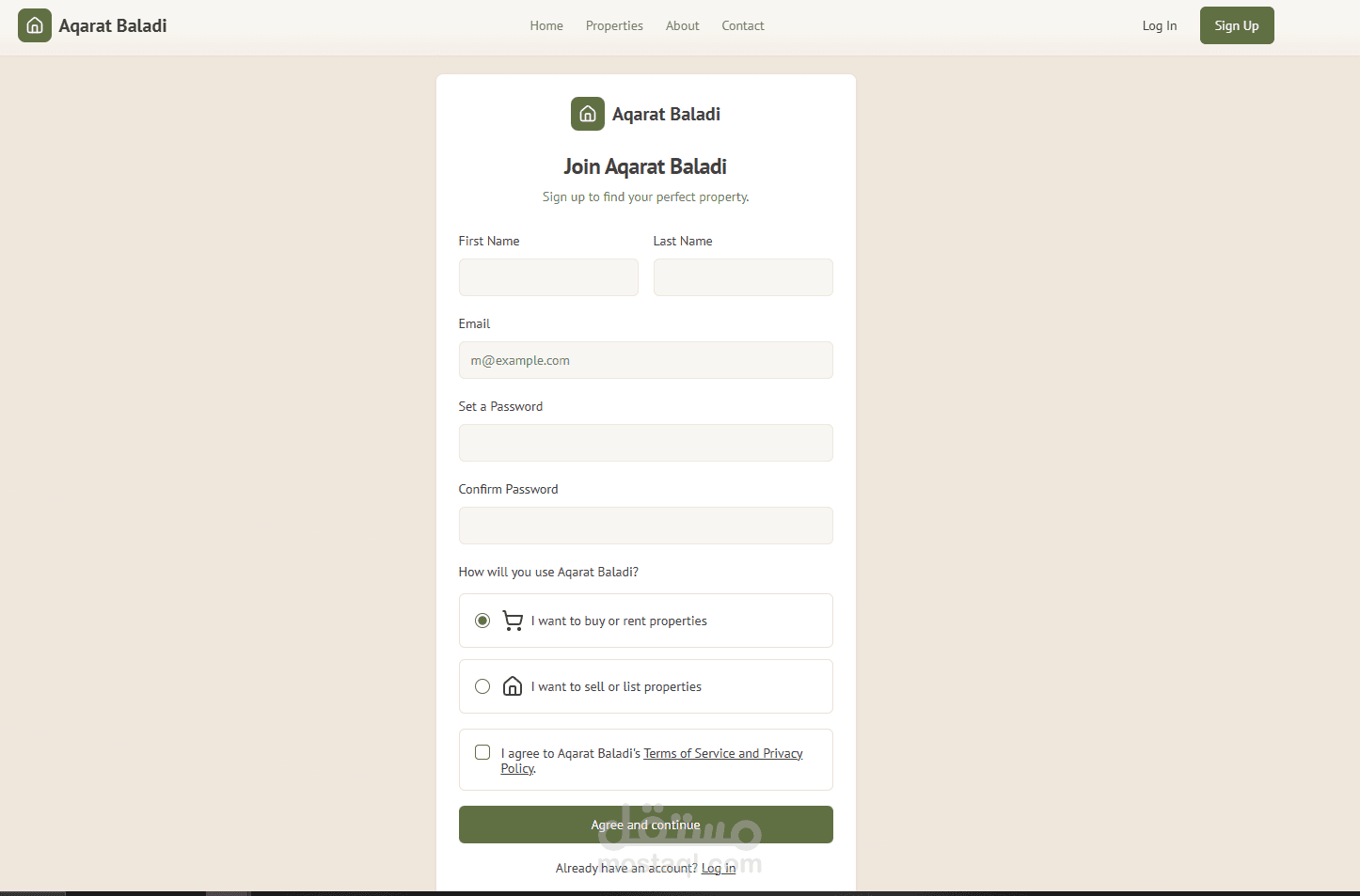Click the Log In link below the form

click(x=719, y=868)
